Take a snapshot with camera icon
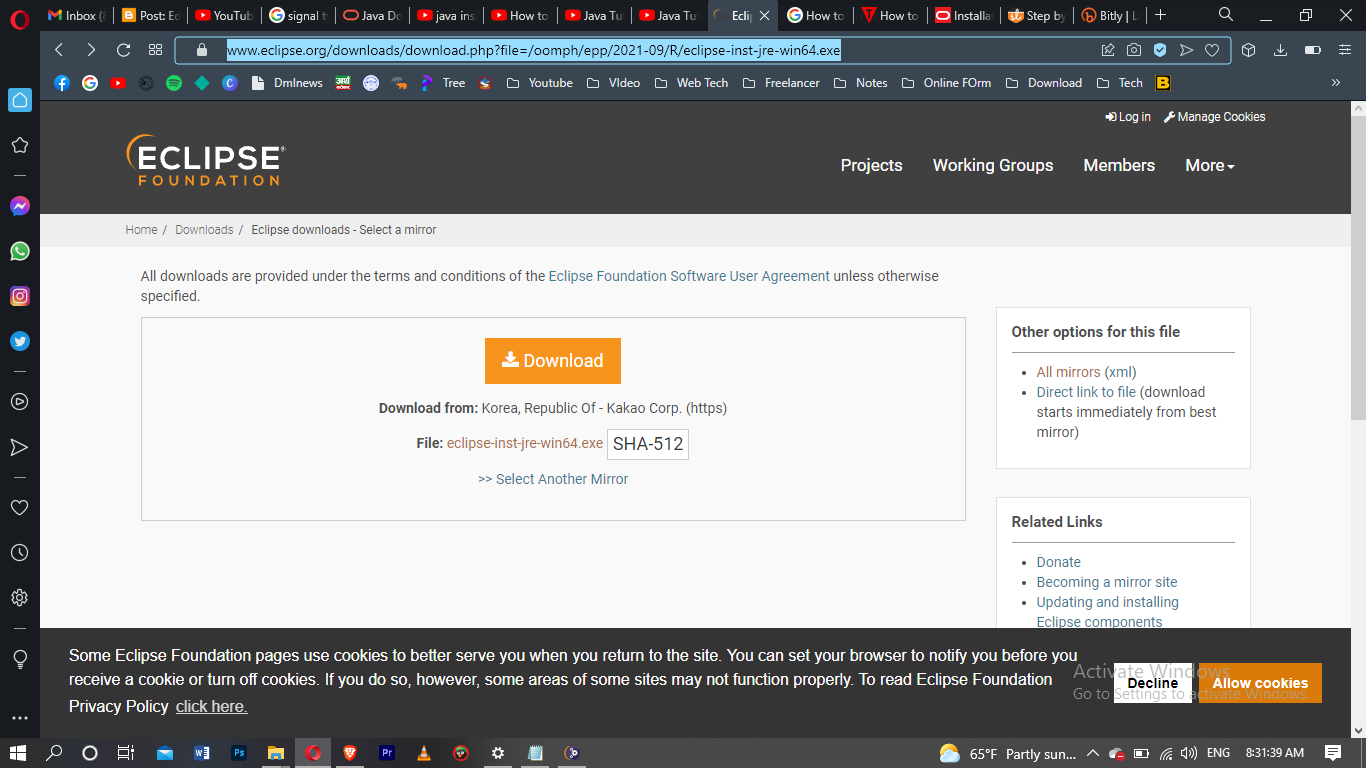 tap(1134, 50)
